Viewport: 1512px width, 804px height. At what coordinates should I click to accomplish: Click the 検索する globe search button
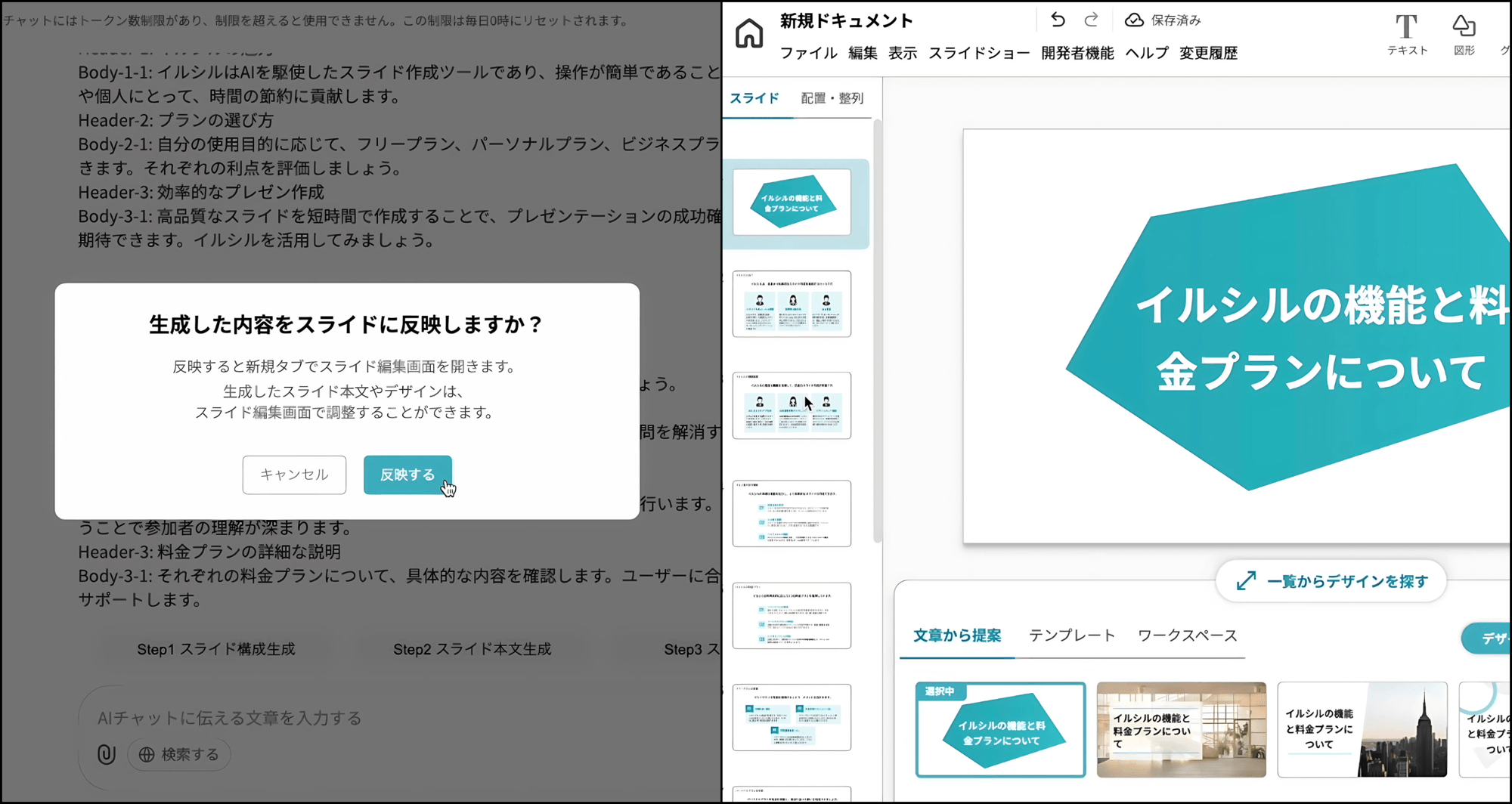click(179, 754)
